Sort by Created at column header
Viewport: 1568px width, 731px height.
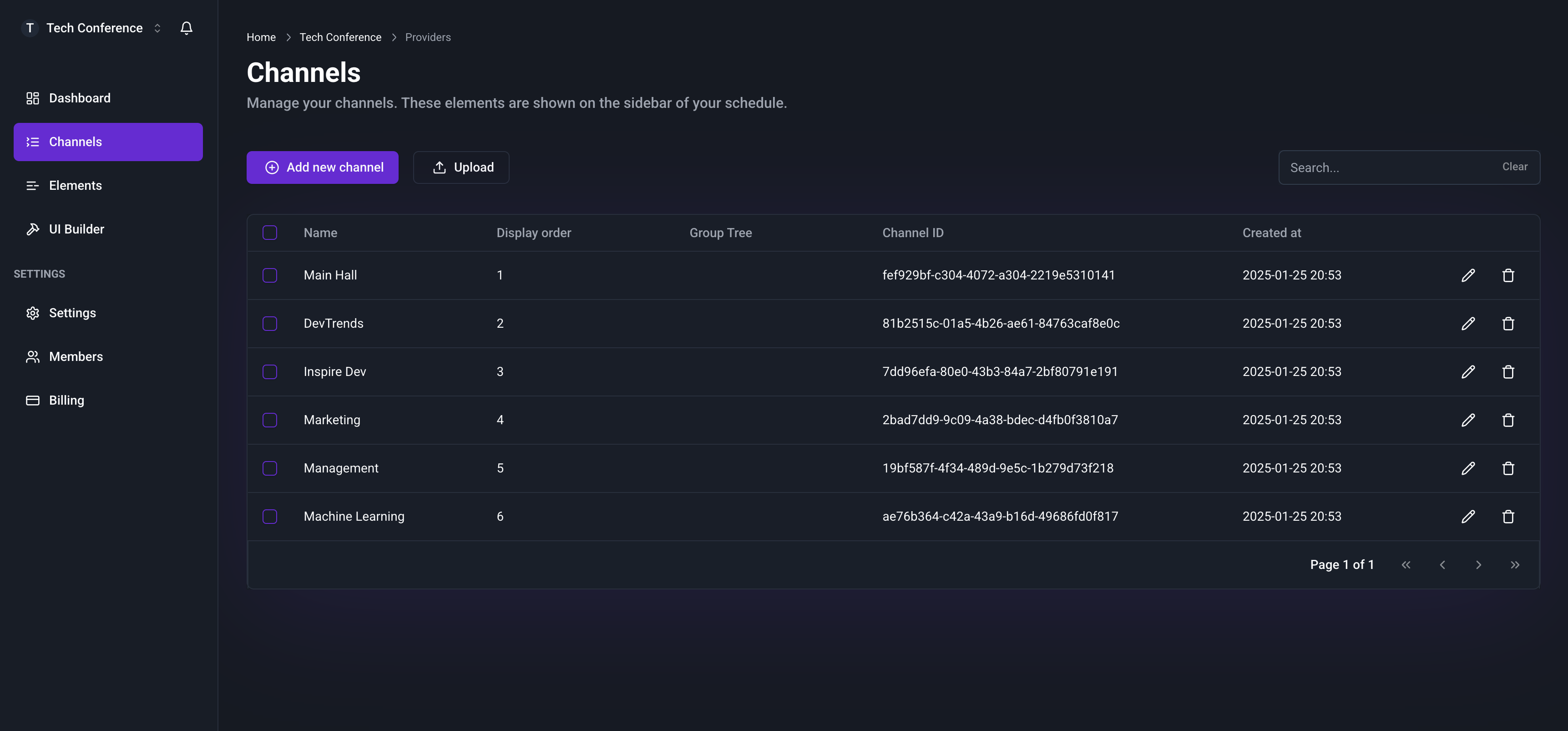[x=1272, y=233]
